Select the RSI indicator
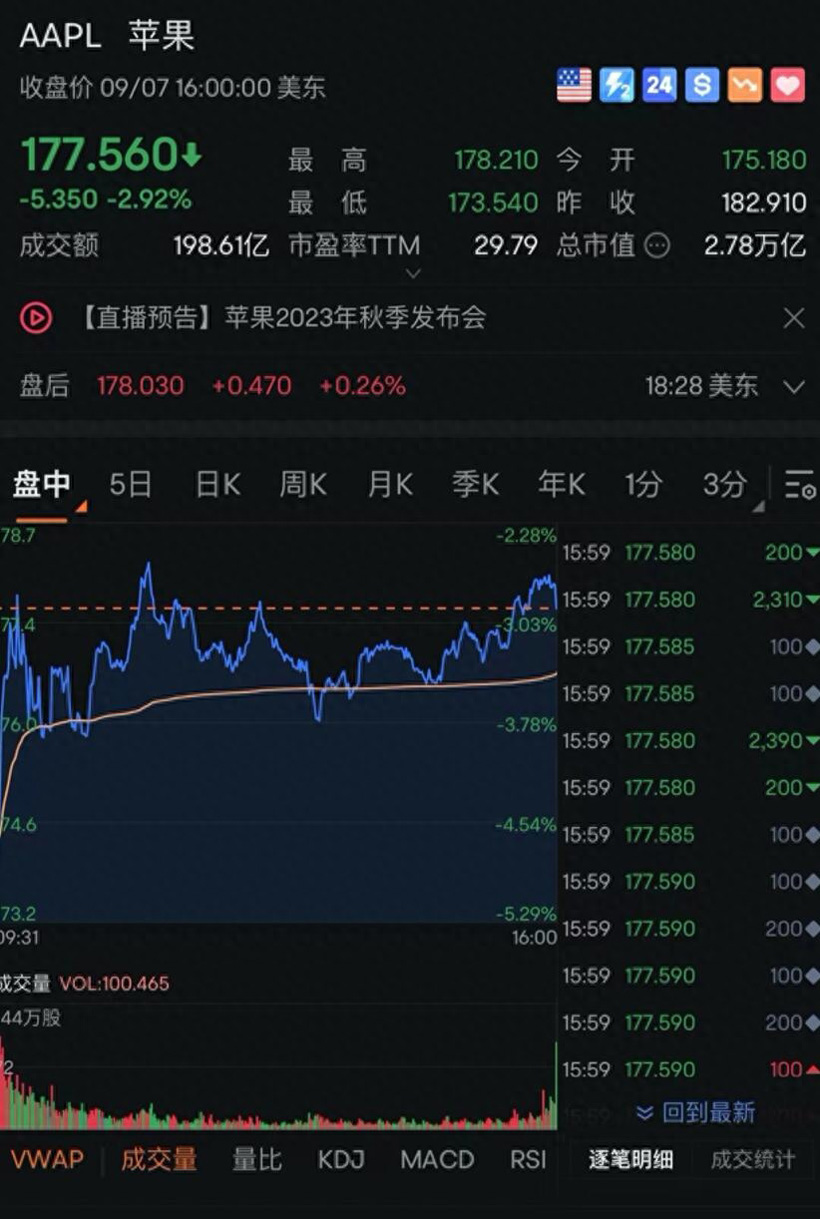 (528, 1160)
